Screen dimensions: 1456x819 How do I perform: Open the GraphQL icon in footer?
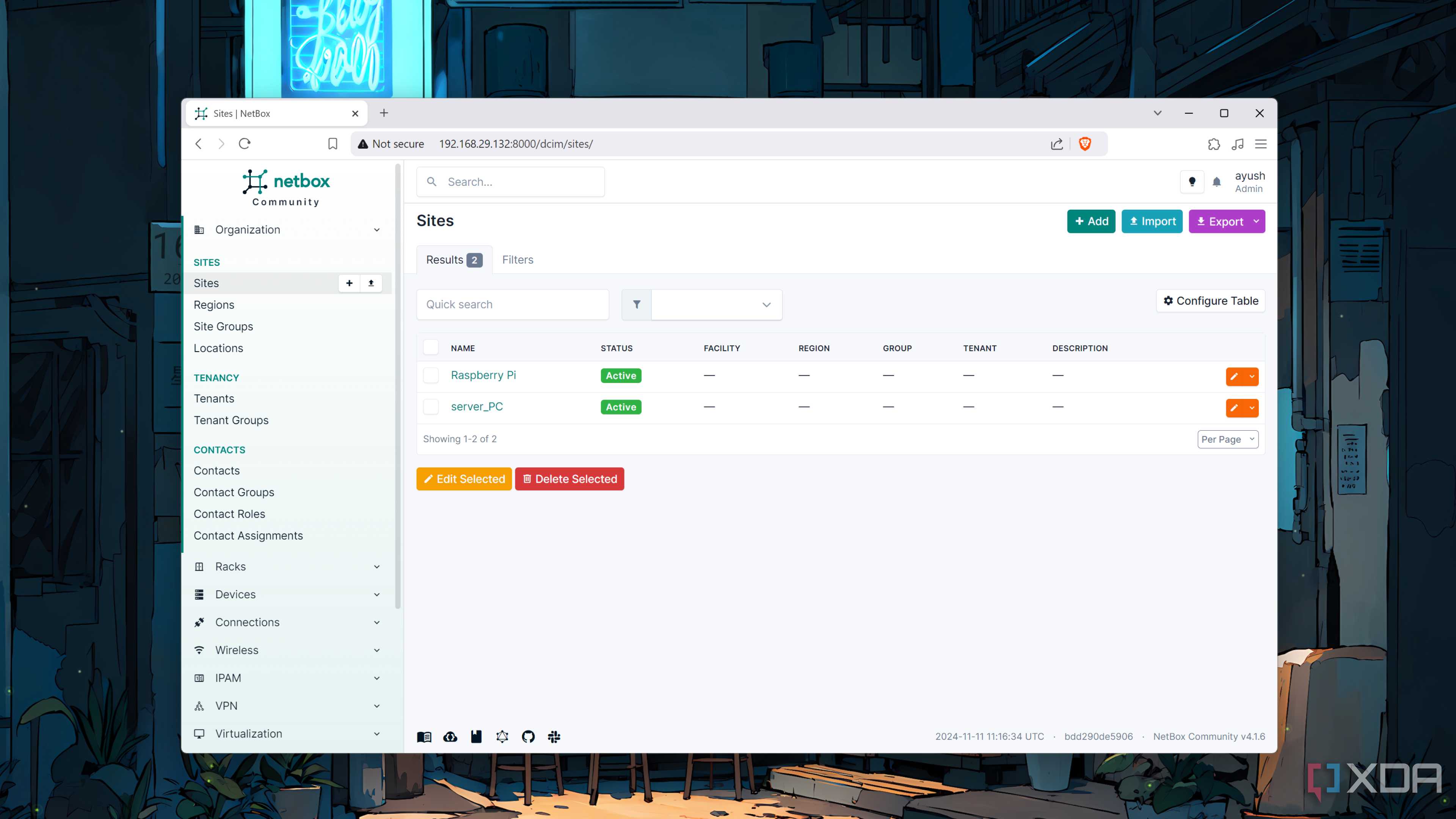[502, 736]
